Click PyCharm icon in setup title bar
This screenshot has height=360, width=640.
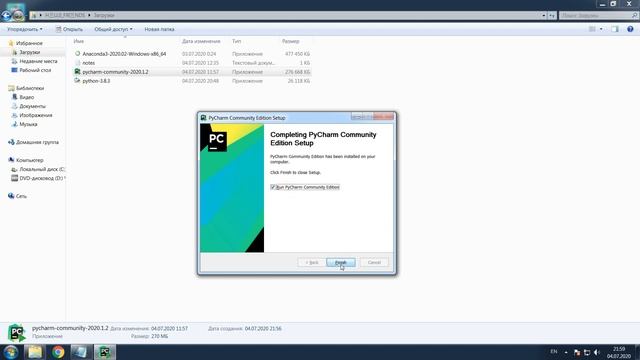(x=203, y=118)
